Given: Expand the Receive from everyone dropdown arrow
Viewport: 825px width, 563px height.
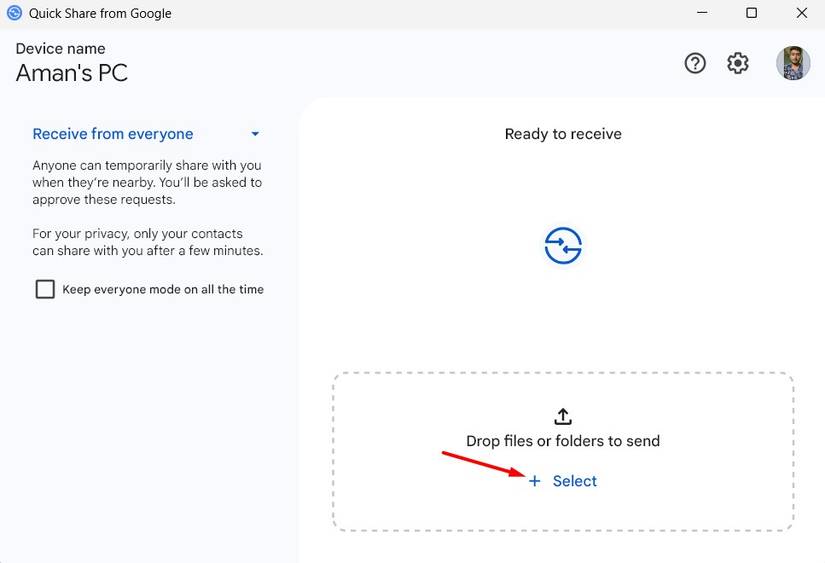Looking at the screenshot, I should click(x=255, y=134).
